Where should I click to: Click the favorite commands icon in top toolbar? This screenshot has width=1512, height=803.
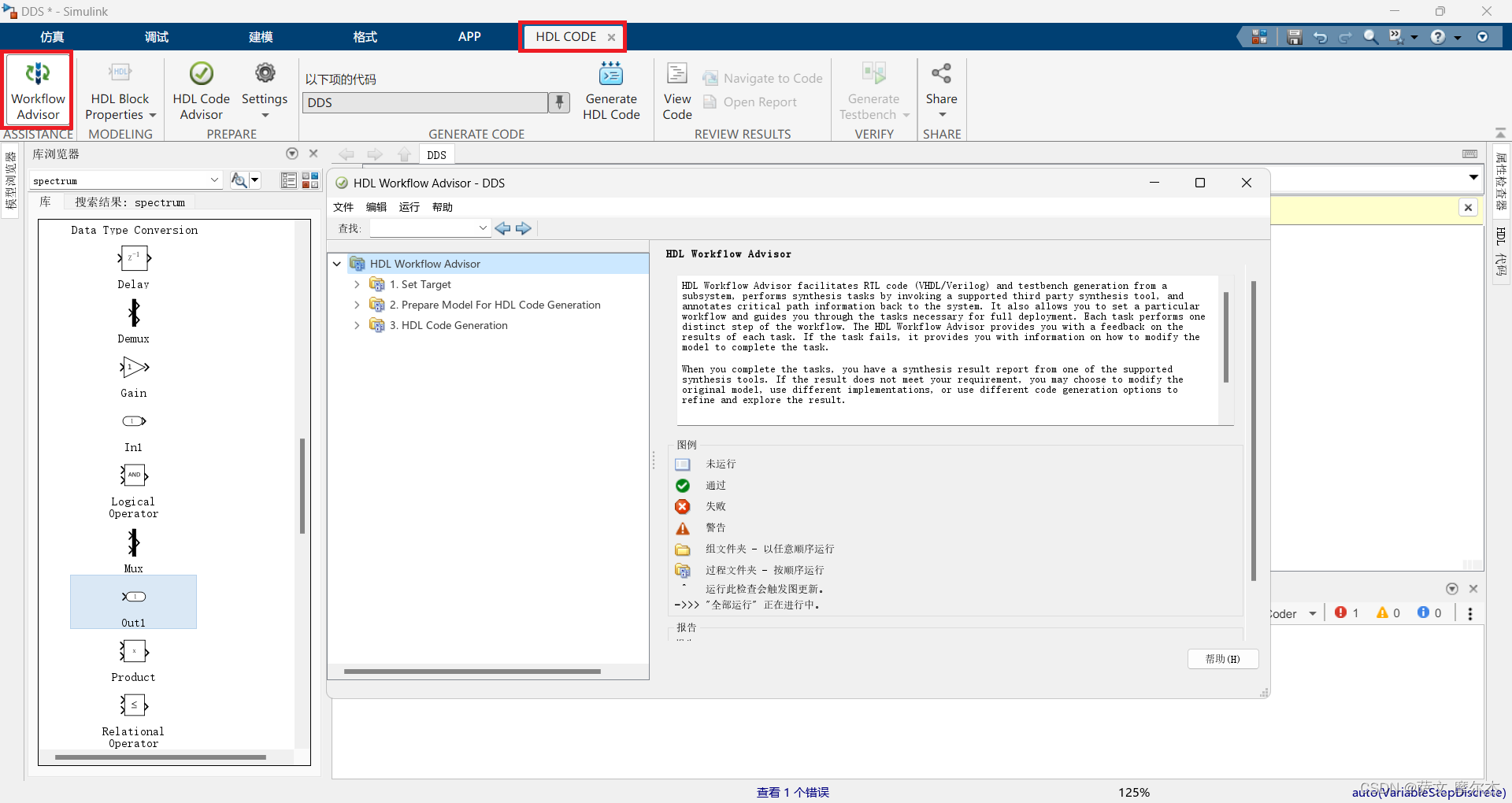(1395, 37)
